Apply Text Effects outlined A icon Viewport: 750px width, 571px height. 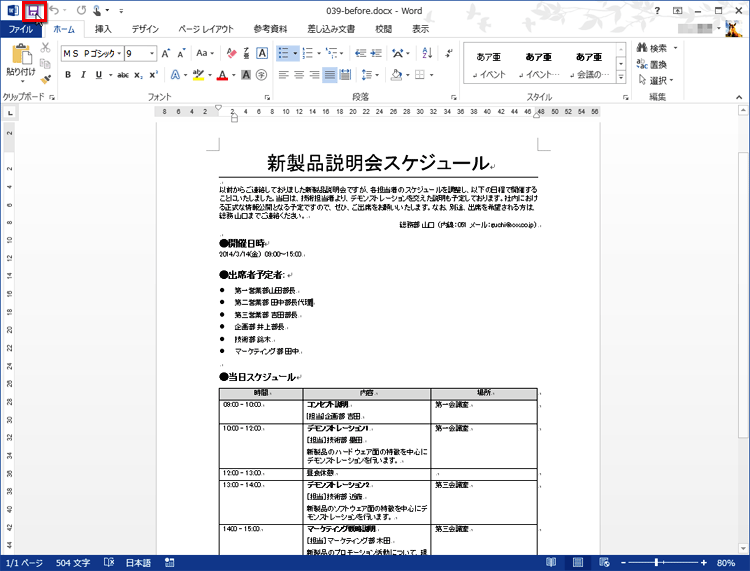tap(176, 75)
